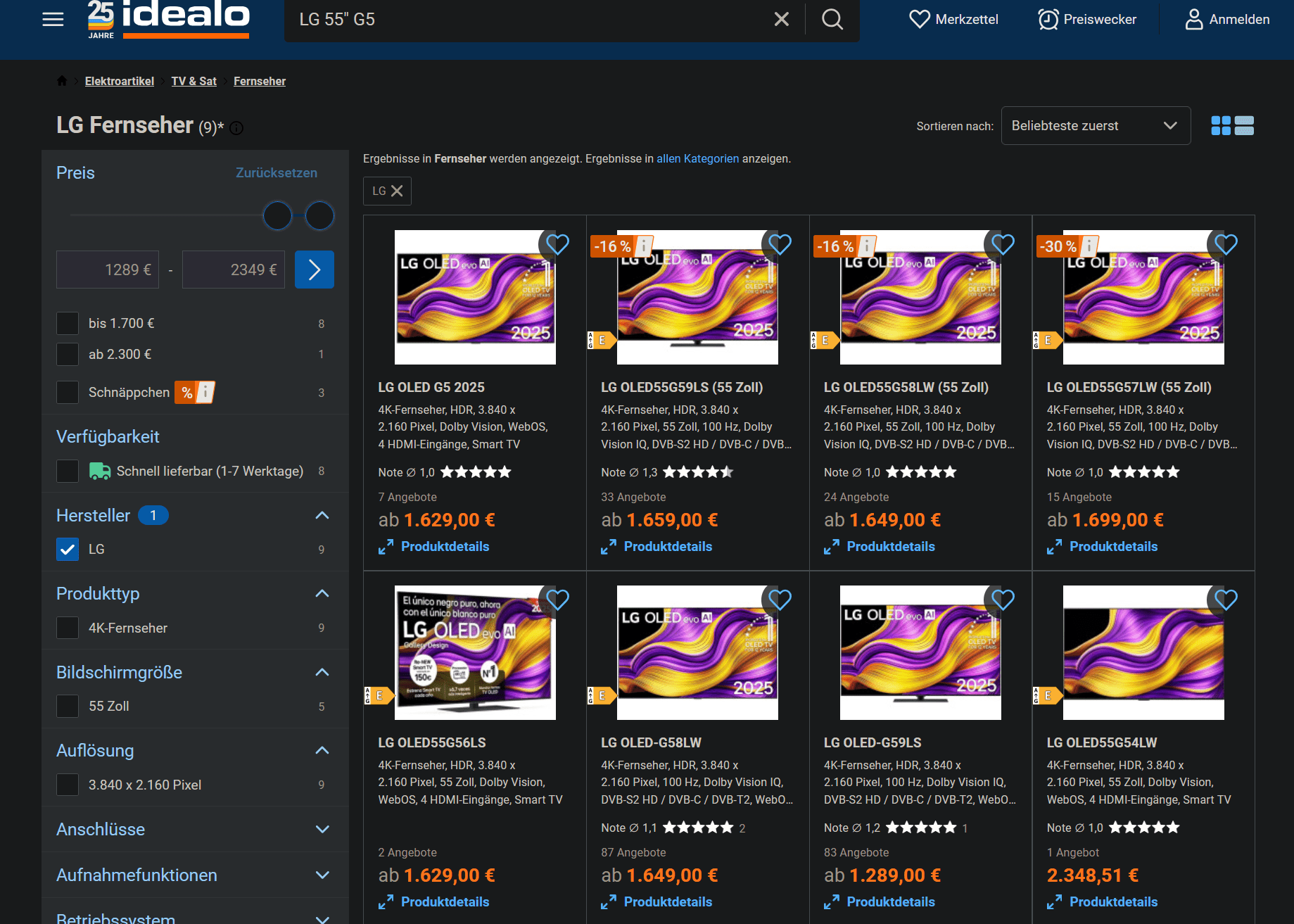Screen dimensions: 1294x924
Task: Click the -16 % badge on OLED55G58LW
Action: click(x=845, y=246)
